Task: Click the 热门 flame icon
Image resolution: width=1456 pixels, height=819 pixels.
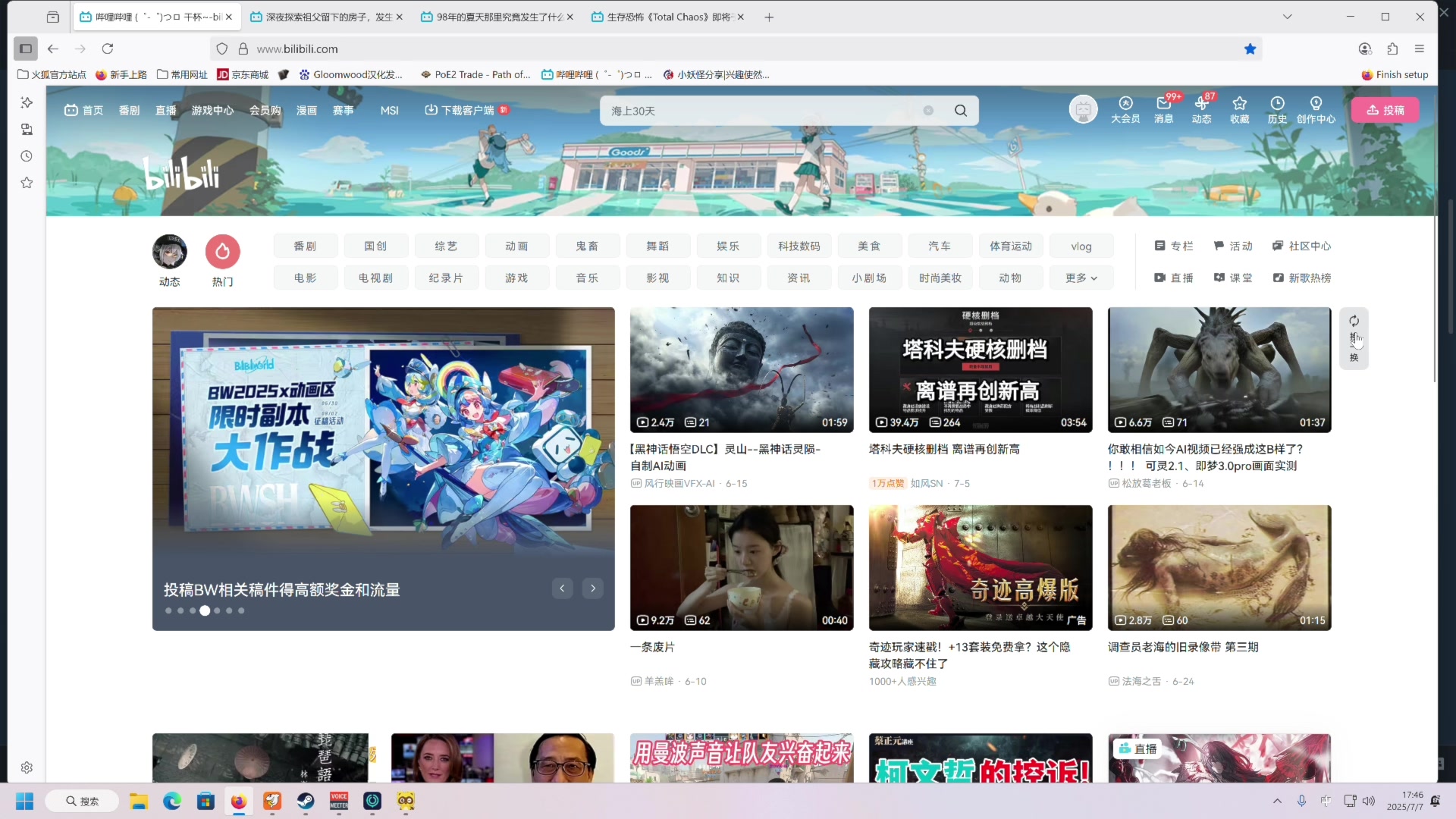Action: click(222, 252)
